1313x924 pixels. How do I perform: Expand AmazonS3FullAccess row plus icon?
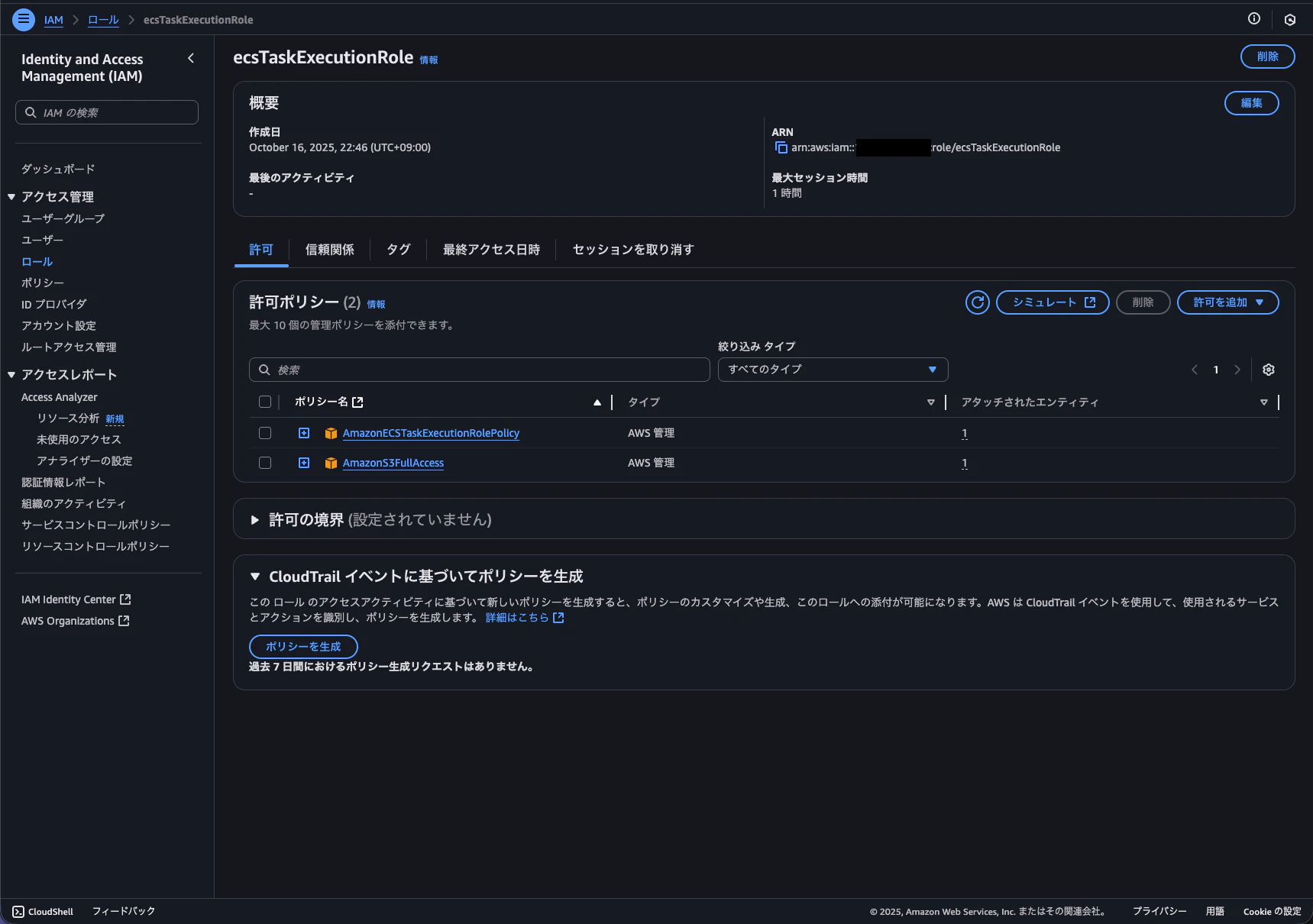[x=304, y=463]
